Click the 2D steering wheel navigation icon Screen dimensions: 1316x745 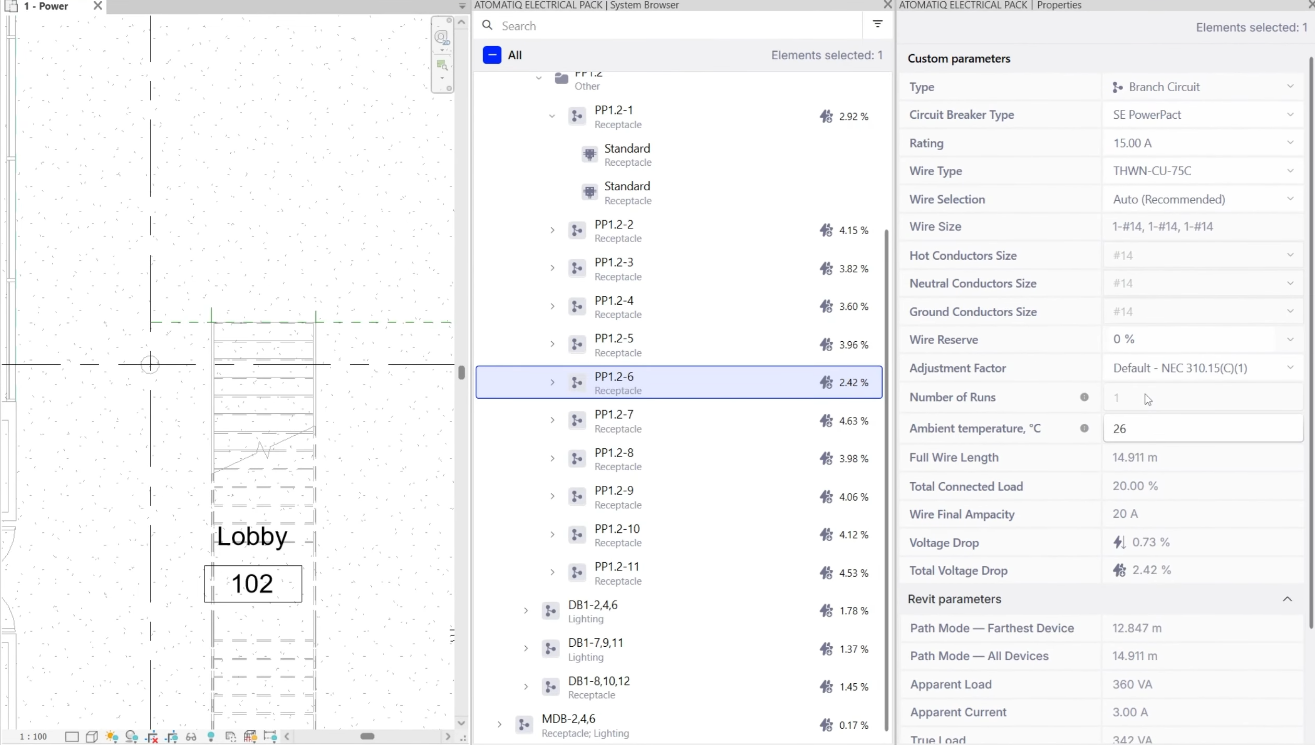tap(442, 38)
